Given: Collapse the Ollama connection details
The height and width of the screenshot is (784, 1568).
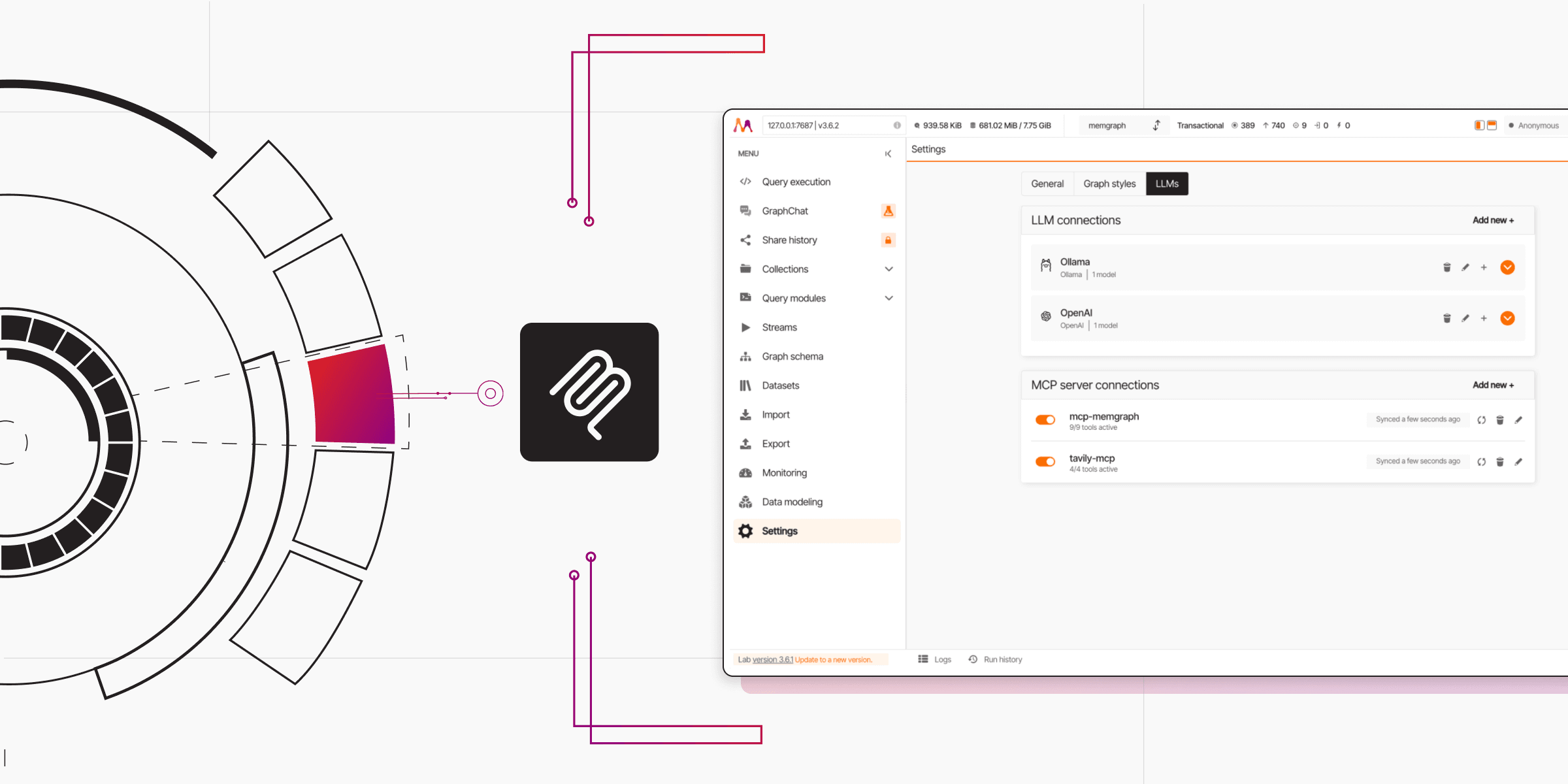Looking at the screenshot, I should click(1507, 267).
